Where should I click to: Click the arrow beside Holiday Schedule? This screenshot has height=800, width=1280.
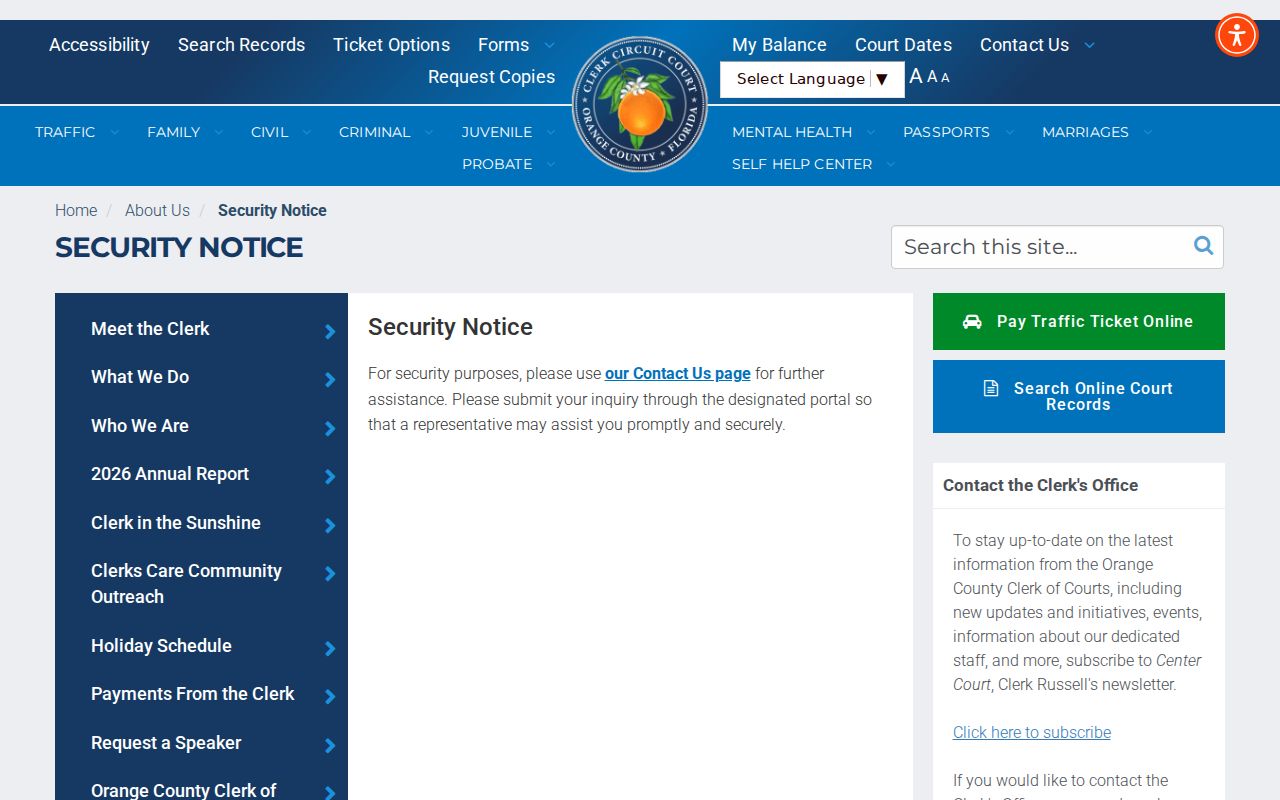tap(330, 648)
